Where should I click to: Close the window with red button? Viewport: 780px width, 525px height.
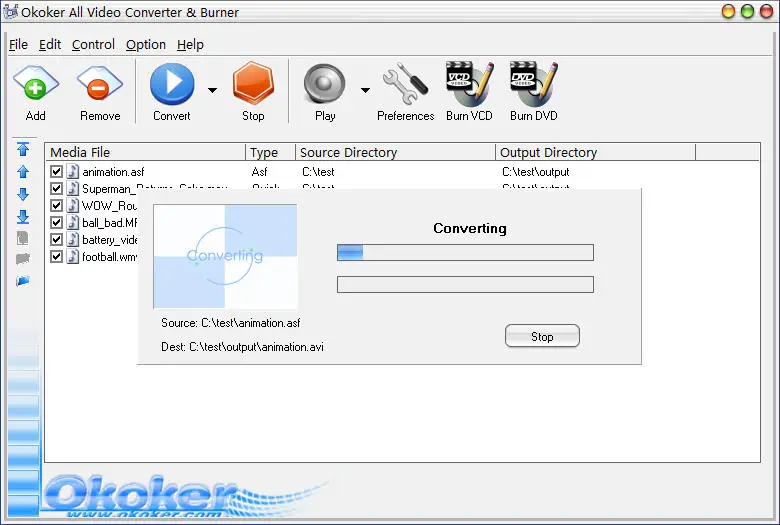coord(767,11)
